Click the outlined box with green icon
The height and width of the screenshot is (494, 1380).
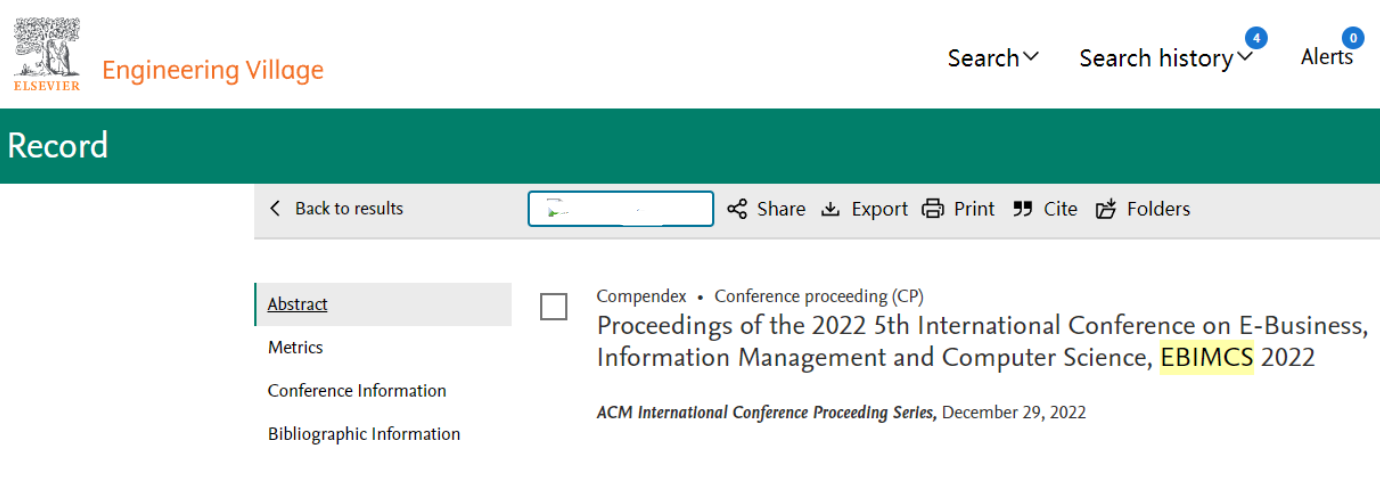click(621, 209)
